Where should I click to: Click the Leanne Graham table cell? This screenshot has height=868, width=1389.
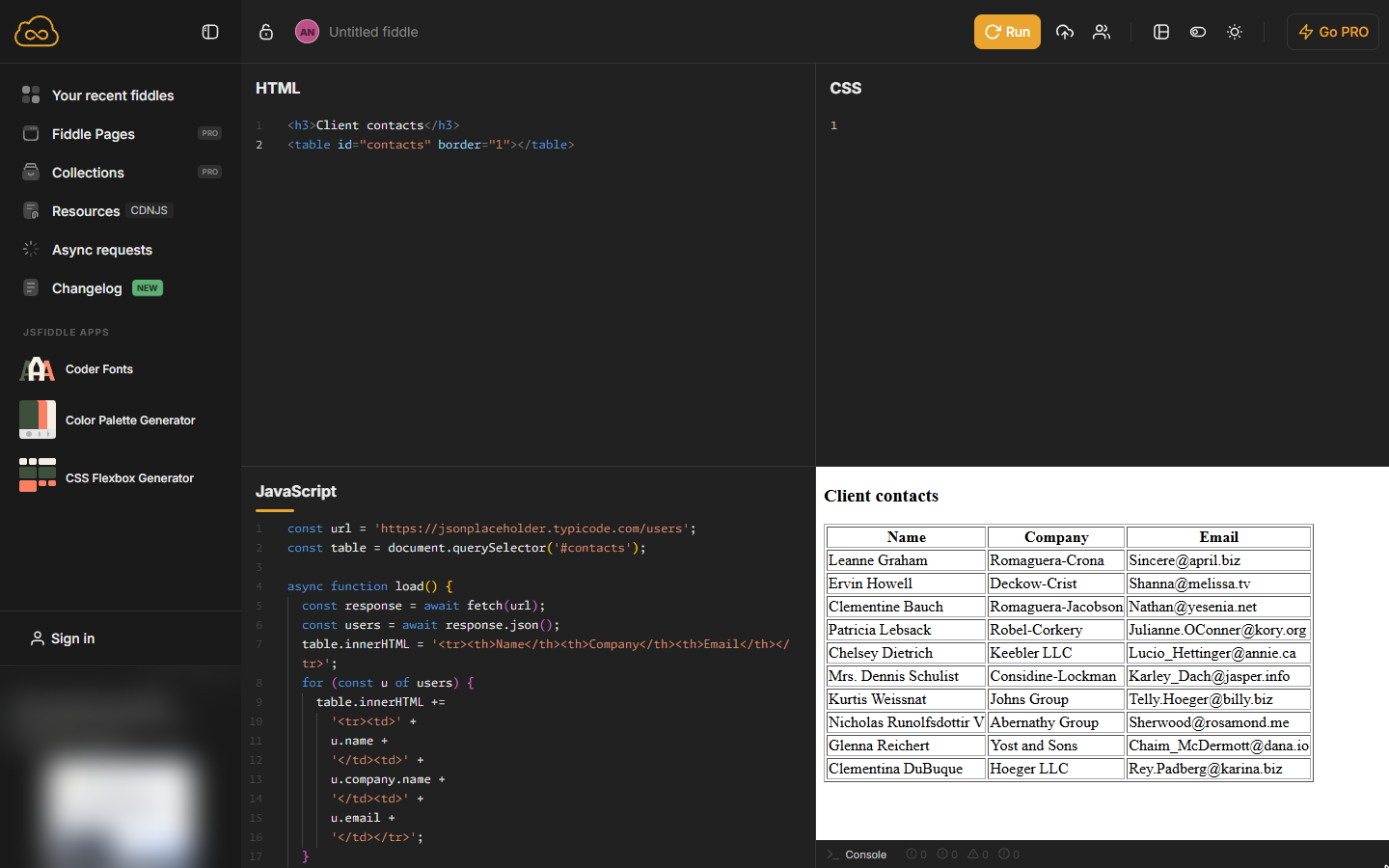pos(907,560)
